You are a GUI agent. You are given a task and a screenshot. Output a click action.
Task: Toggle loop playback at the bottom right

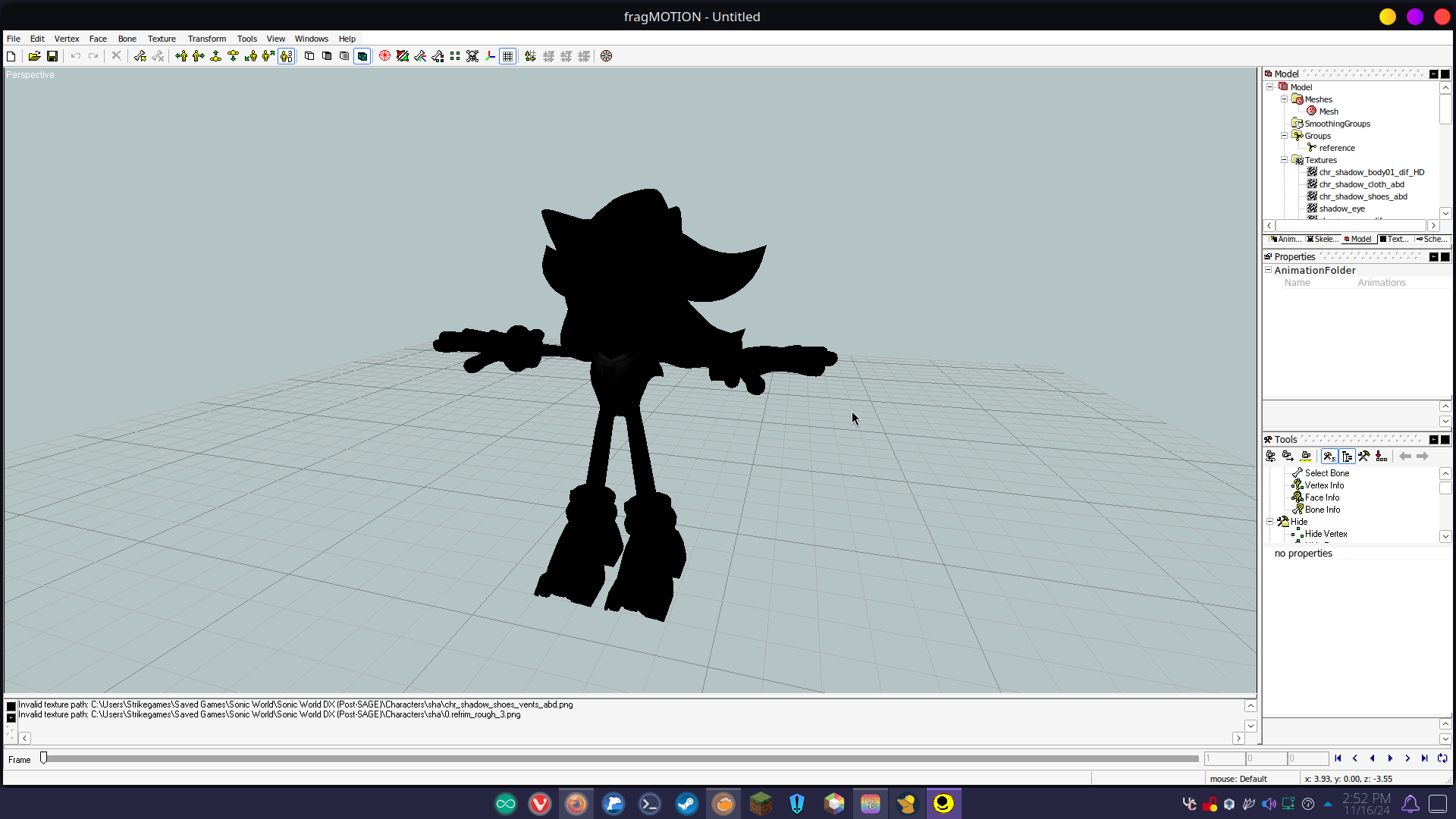click(1442, 758)
